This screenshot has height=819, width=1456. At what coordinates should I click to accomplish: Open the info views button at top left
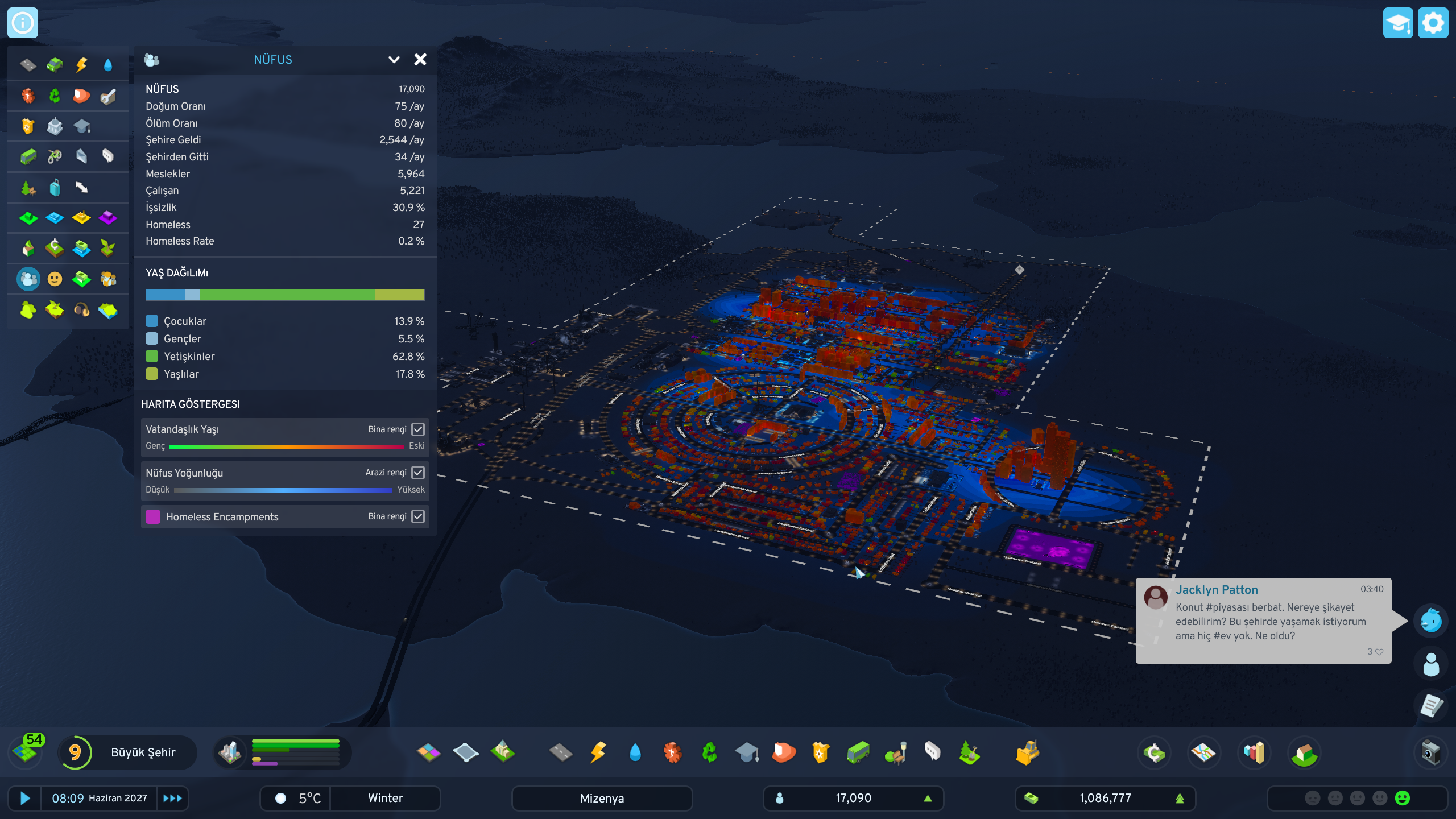[23, 23]
